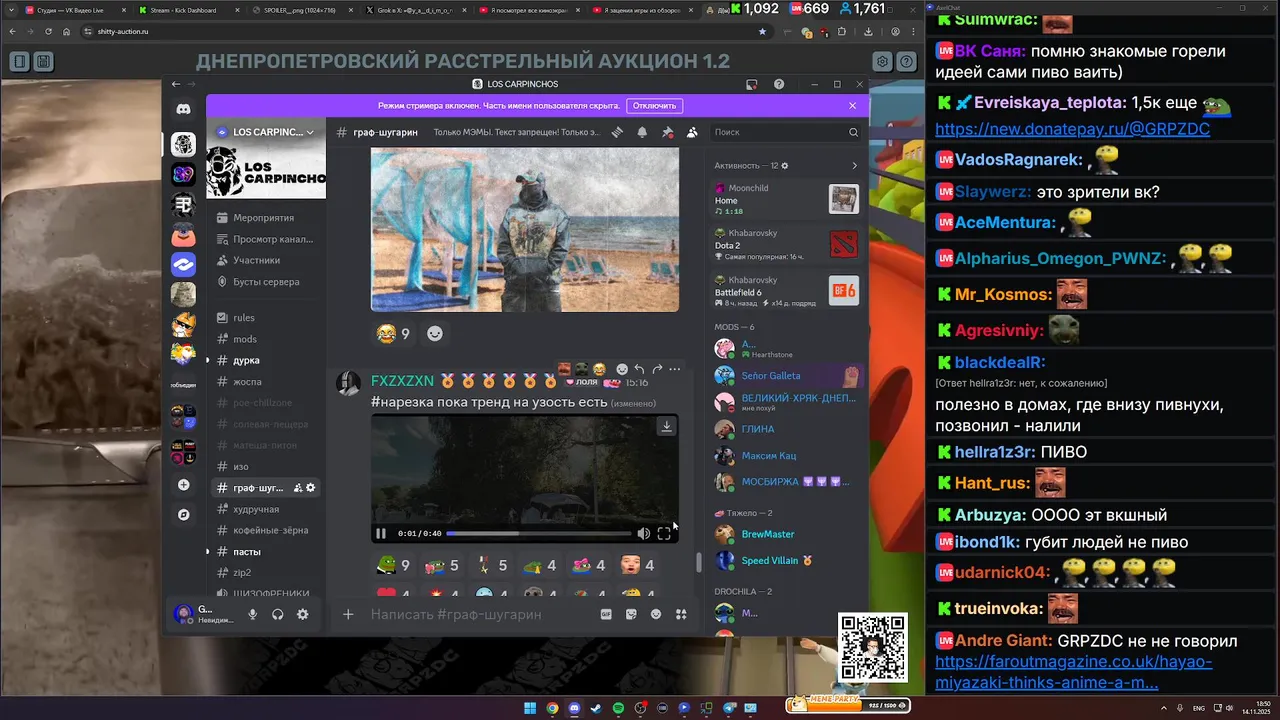The width and height of the screenshot is (1280, 720).
Task: Toggle the frog reaction with count 9
Action: (x=393, y=566)
